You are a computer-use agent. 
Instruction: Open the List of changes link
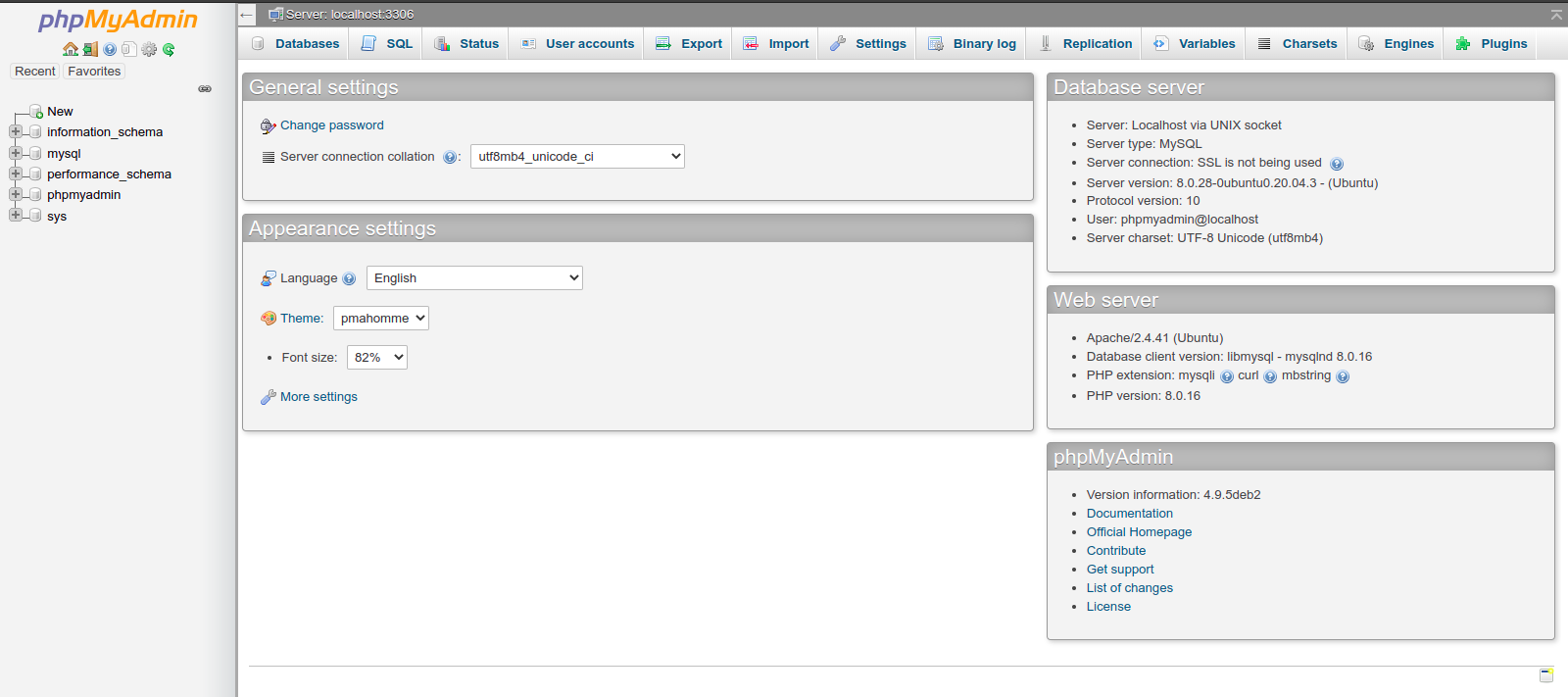(x=1130, y=588)
